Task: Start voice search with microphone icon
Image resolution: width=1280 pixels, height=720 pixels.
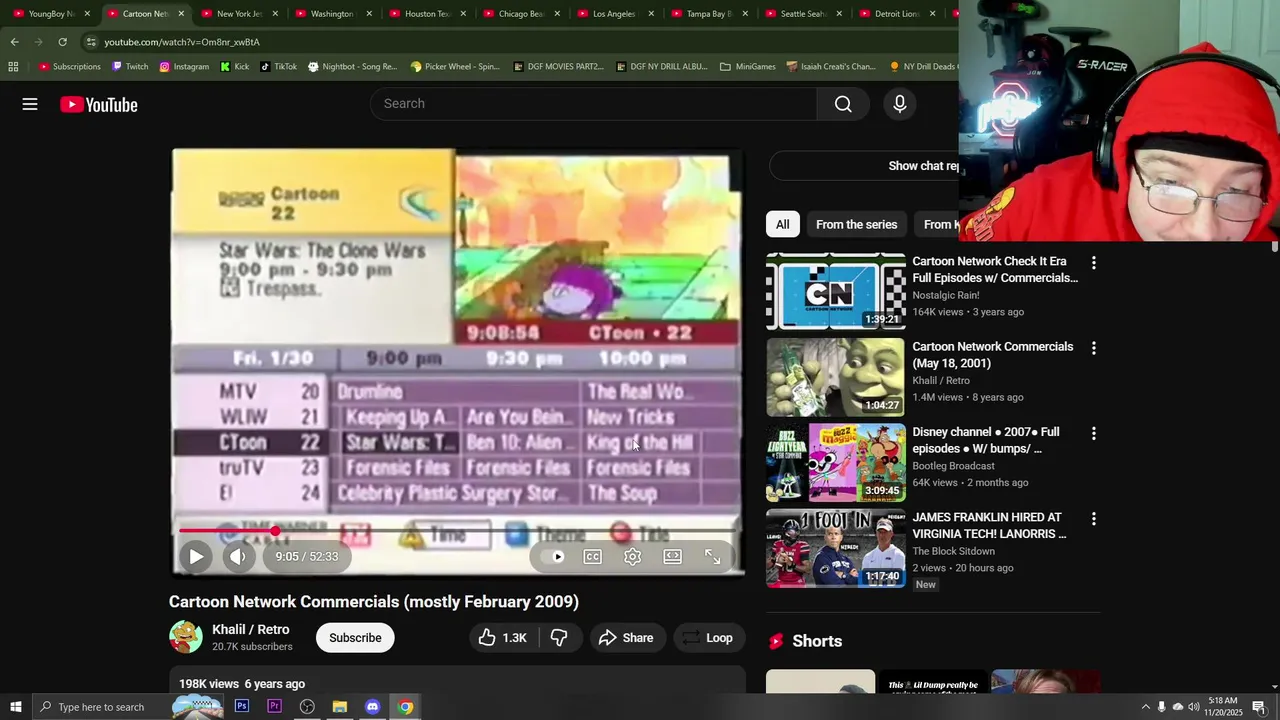Action: tap(899, 104)
